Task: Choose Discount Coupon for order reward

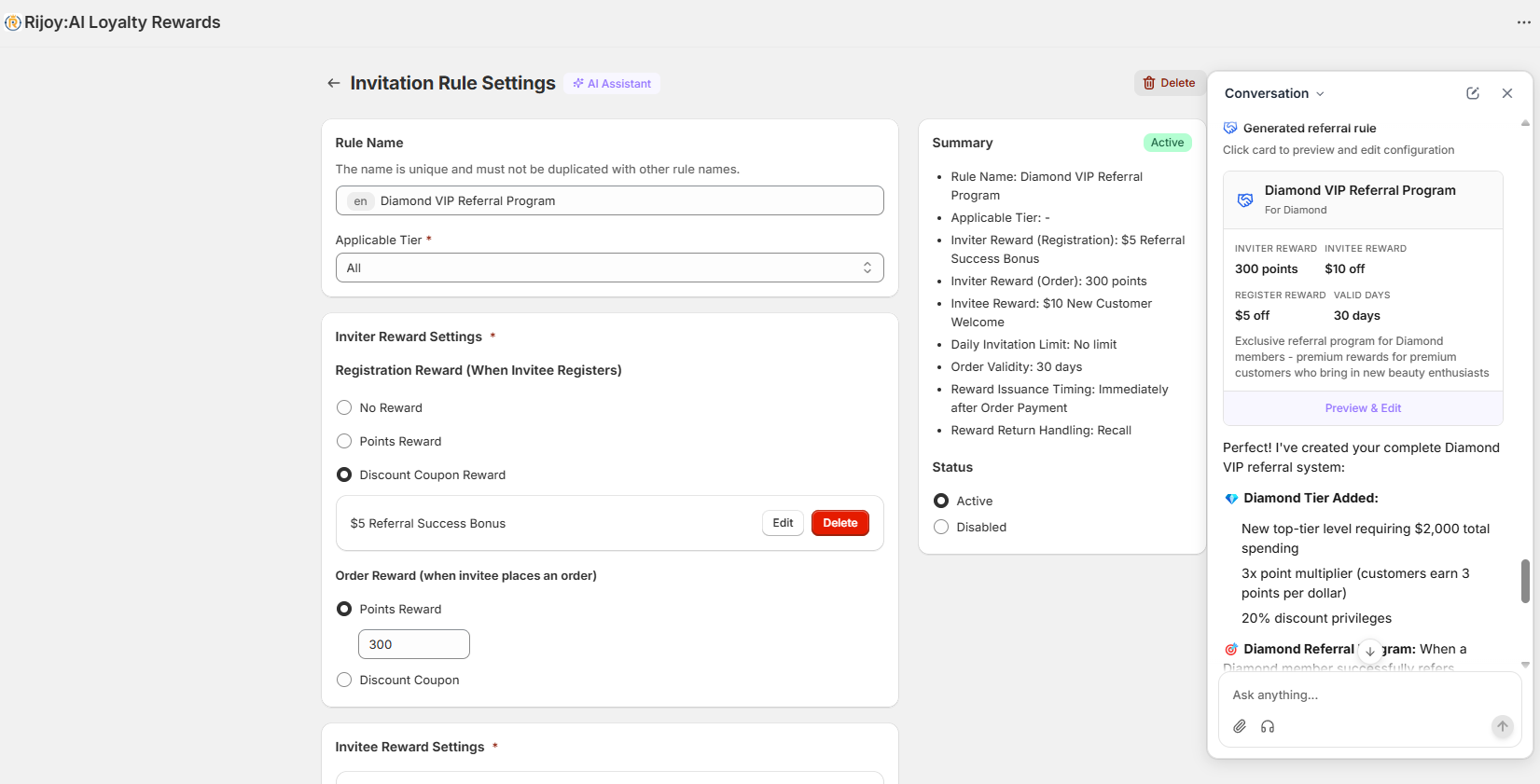Action: [344, 680]
